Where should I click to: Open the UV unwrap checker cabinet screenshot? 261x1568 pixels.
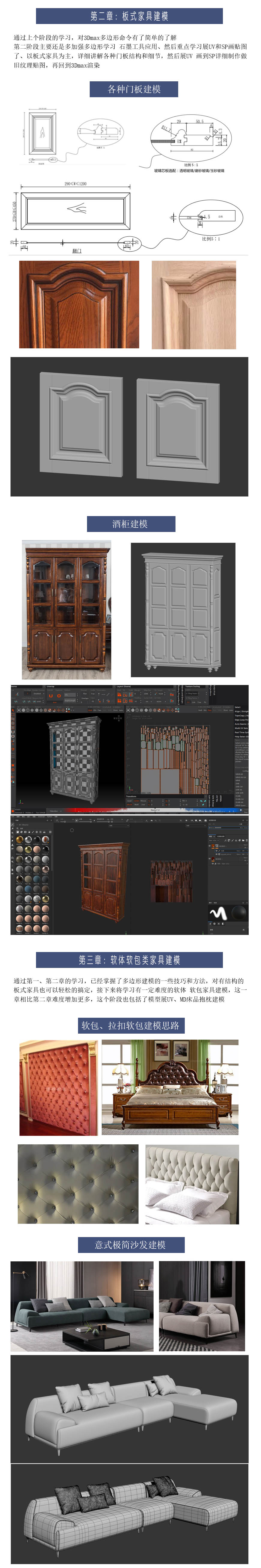point(129,749)
